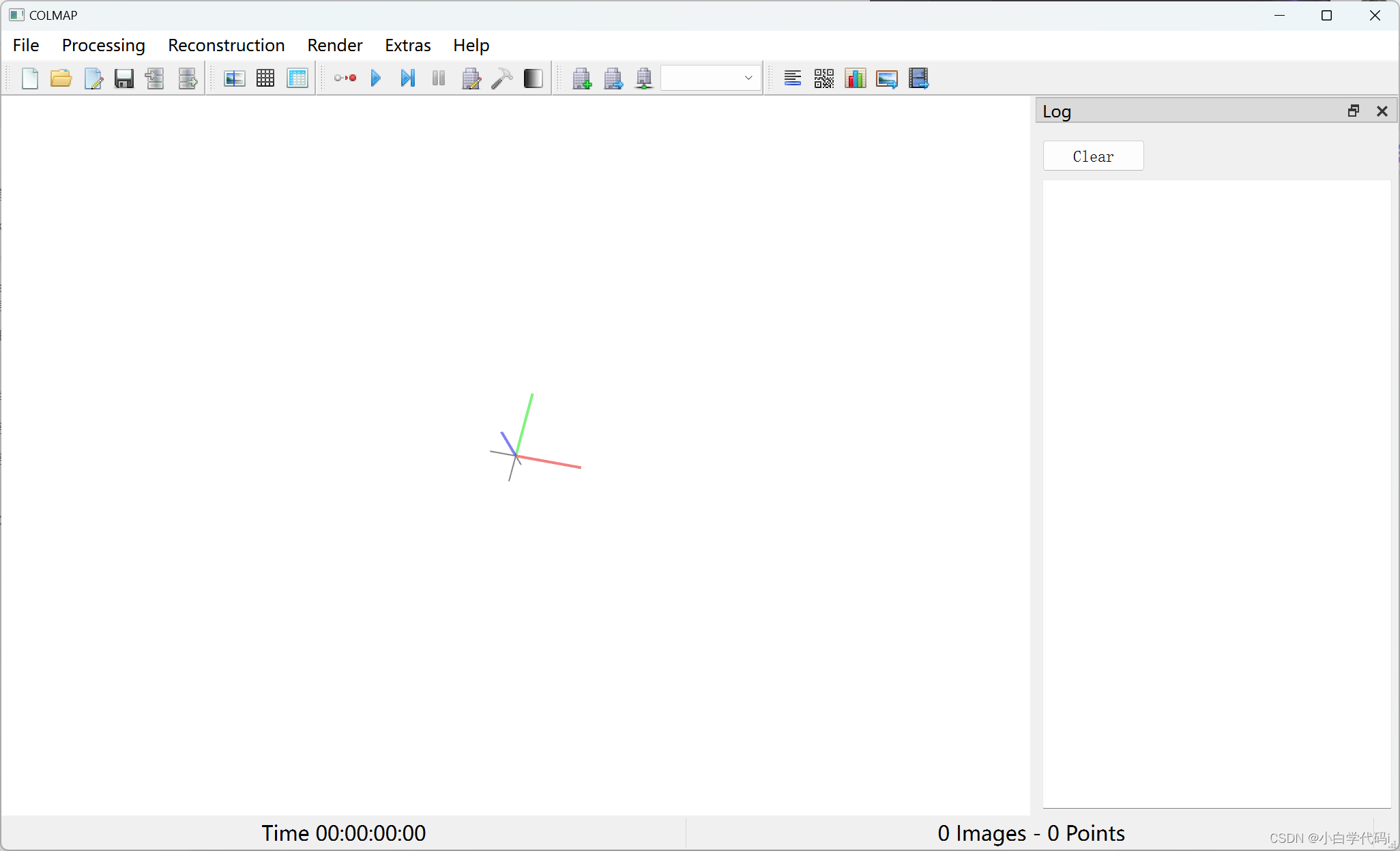The height and width of the screenshot is (851, 1400).
Task: Open Feature extraction tool icon
Action: 234,78
